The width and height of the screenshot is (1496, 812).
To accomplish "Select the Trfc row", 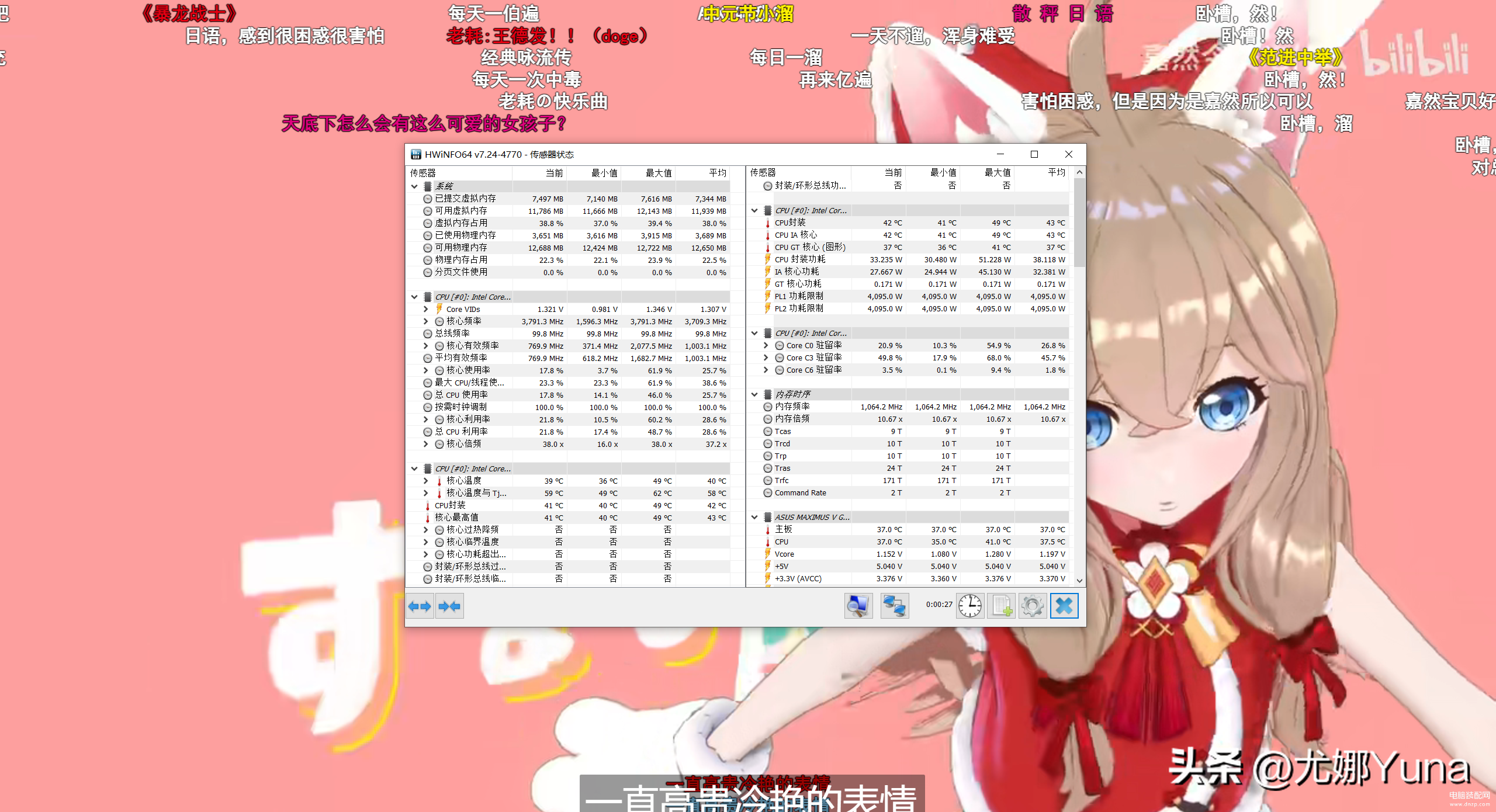I will tap(908, 480).
